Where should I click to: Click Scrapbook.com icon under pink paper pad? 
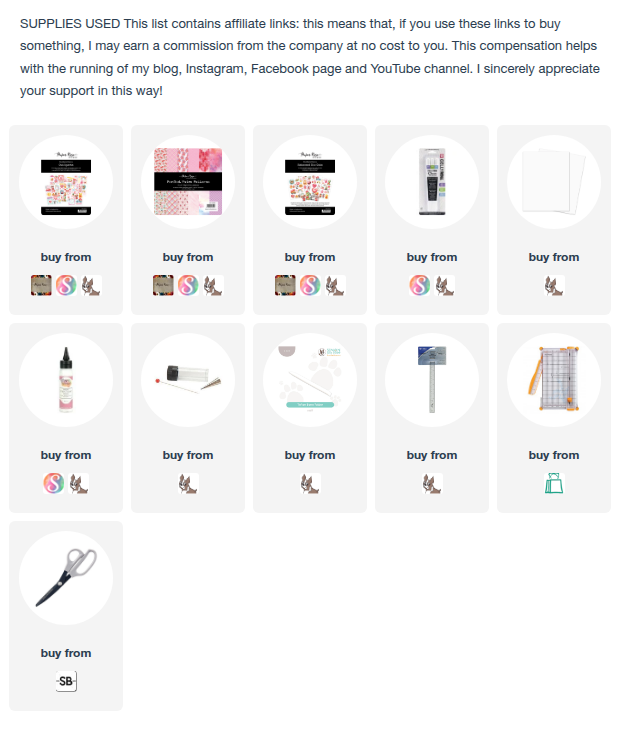tap(188, 285)
